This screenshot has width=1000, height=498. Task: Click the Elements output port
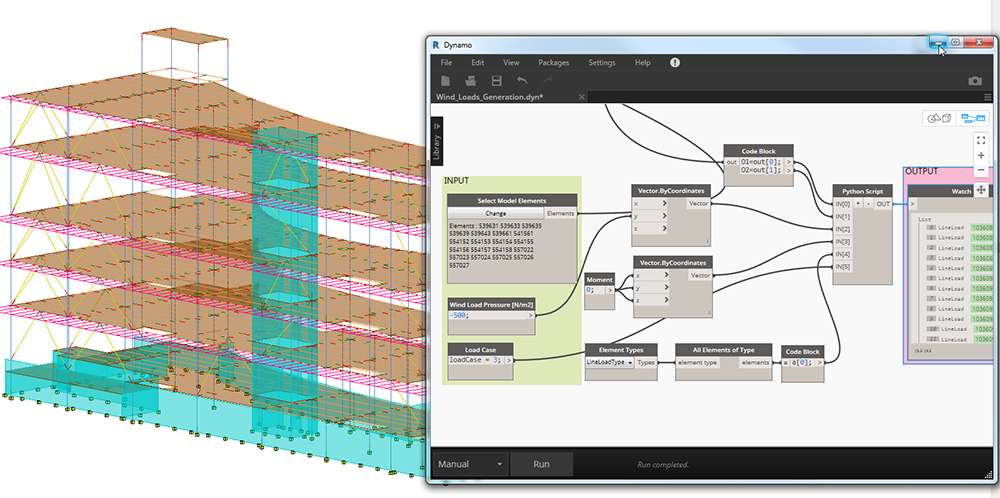pyautogui.click(x=561, y=214)
